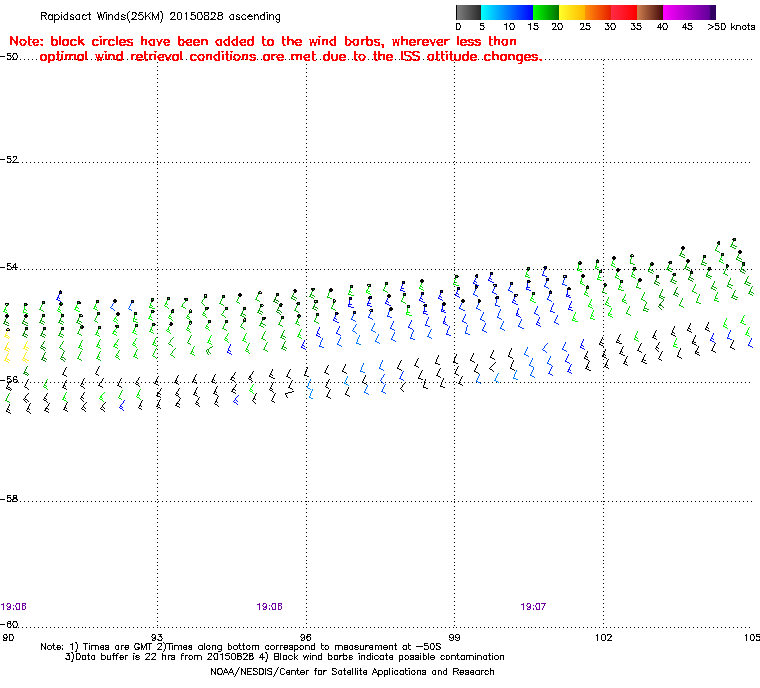
Task: Select the dark purple end of the color bar
Action: click(x=712, y=12)
